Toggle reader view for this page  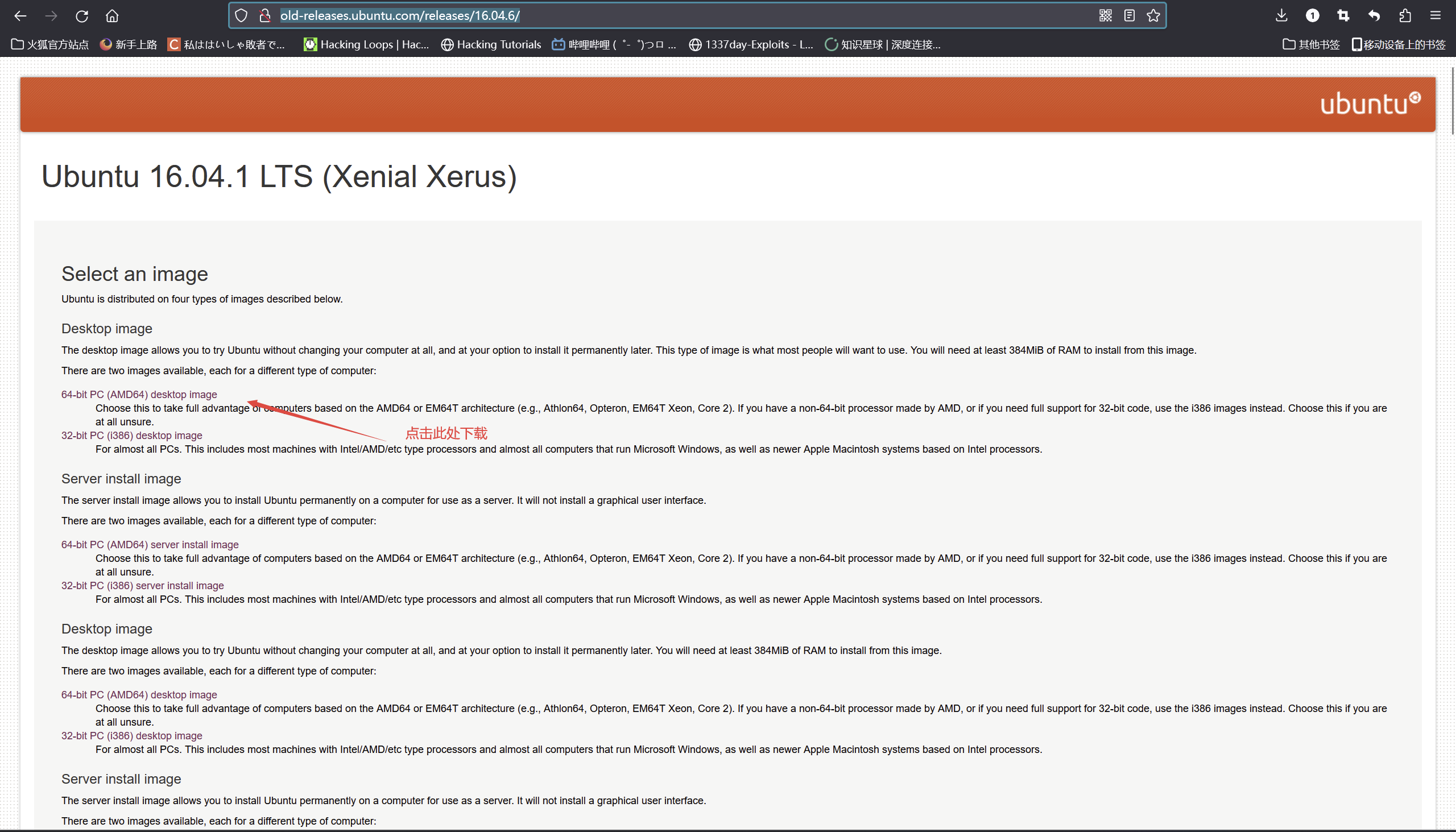click(x=1129, y=15)
